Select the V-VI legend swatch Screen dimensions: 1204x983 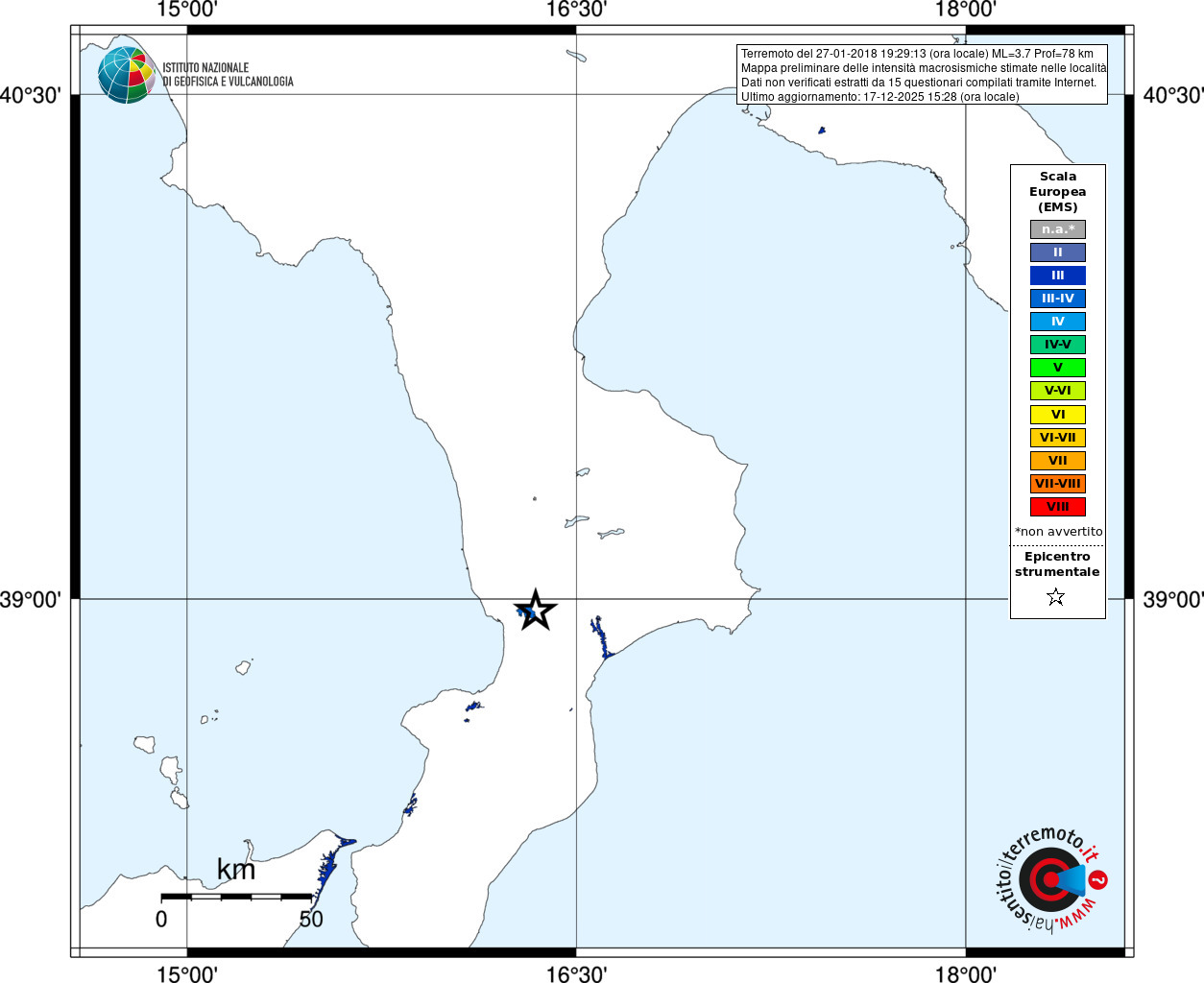[x=1058, y=391]
